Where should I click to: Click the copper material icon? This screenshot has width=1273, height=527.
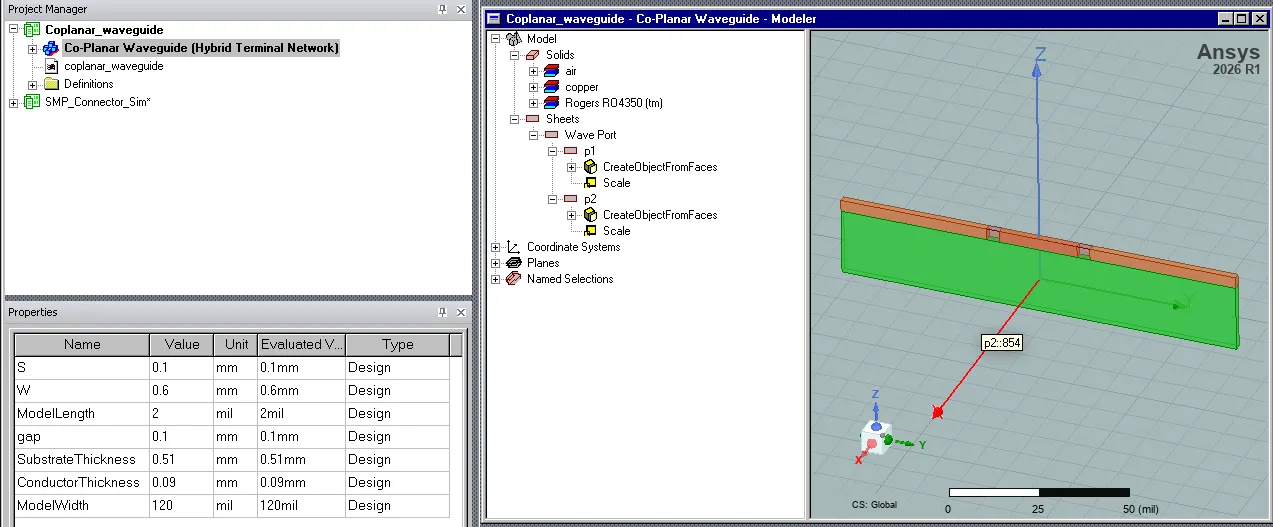(552, 87)
